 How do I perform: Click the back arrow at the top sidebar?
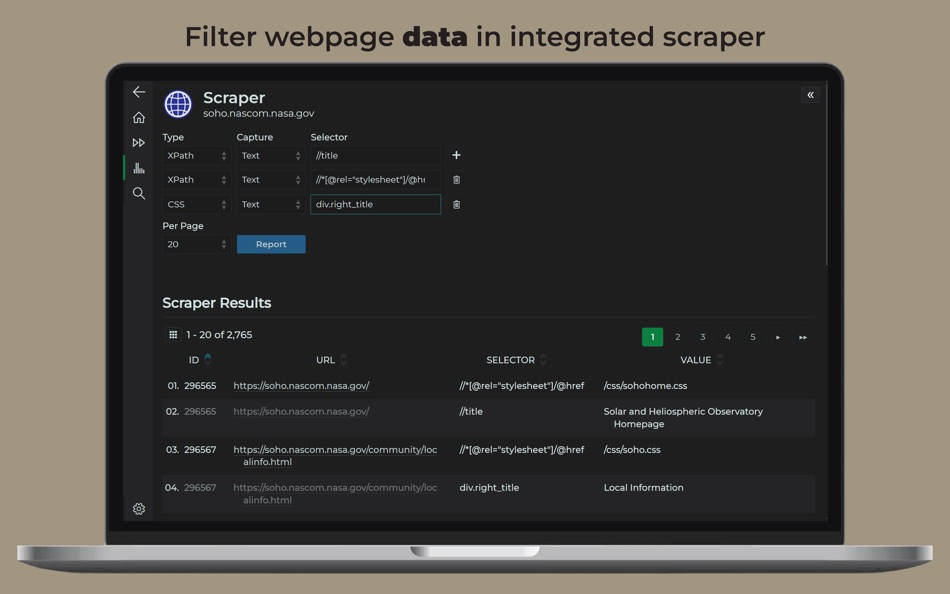point(139,92)
